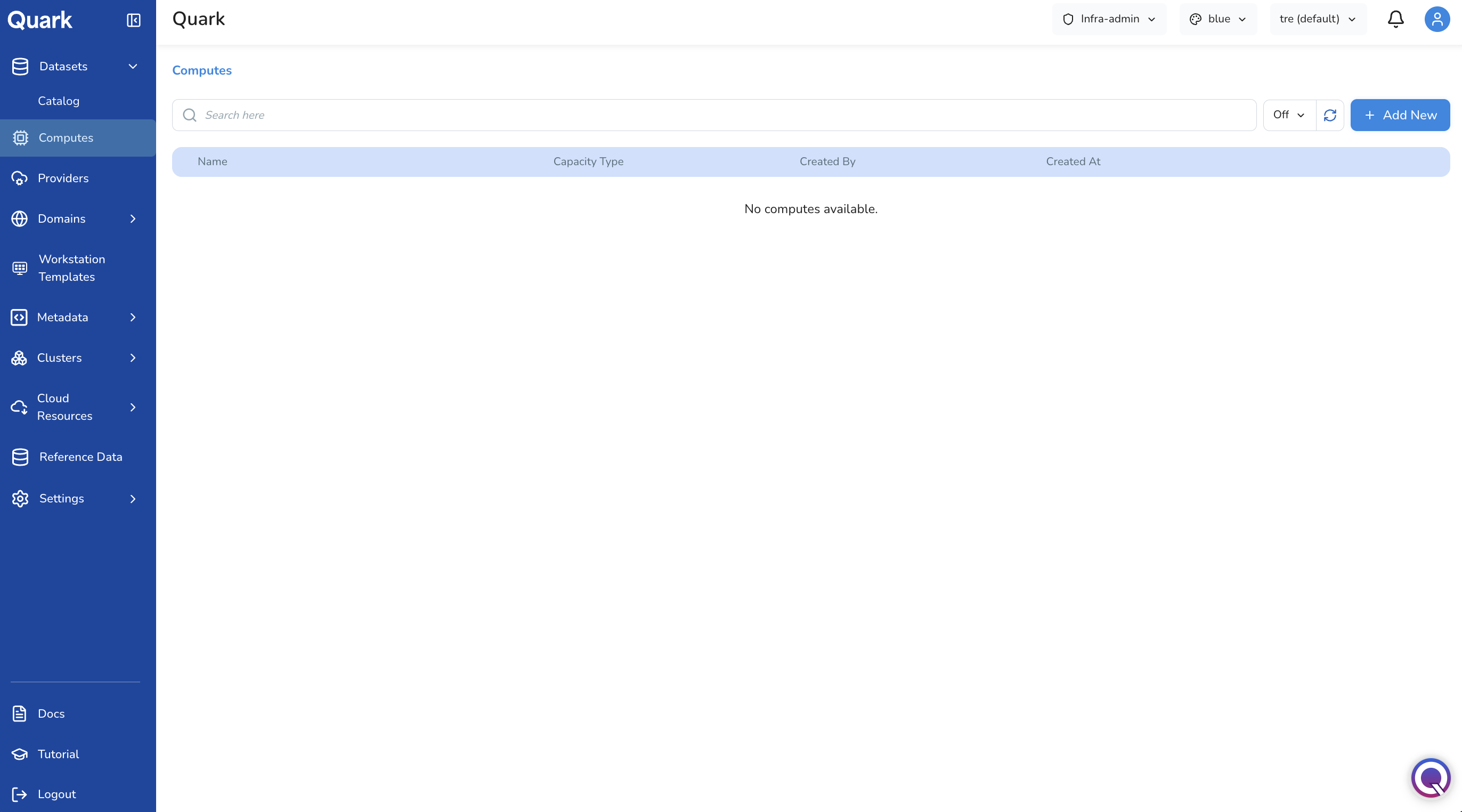Click the Domains globe icon
The height and width of the screenshot is (812, 1462).
click(19, 218)
